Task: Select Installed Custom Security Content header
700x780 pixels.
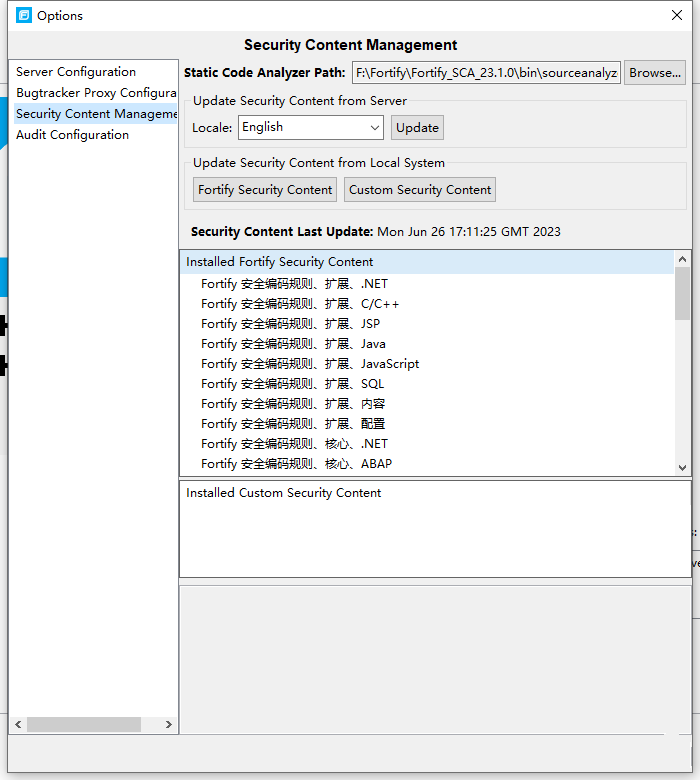Action: (x=284, y=493)
